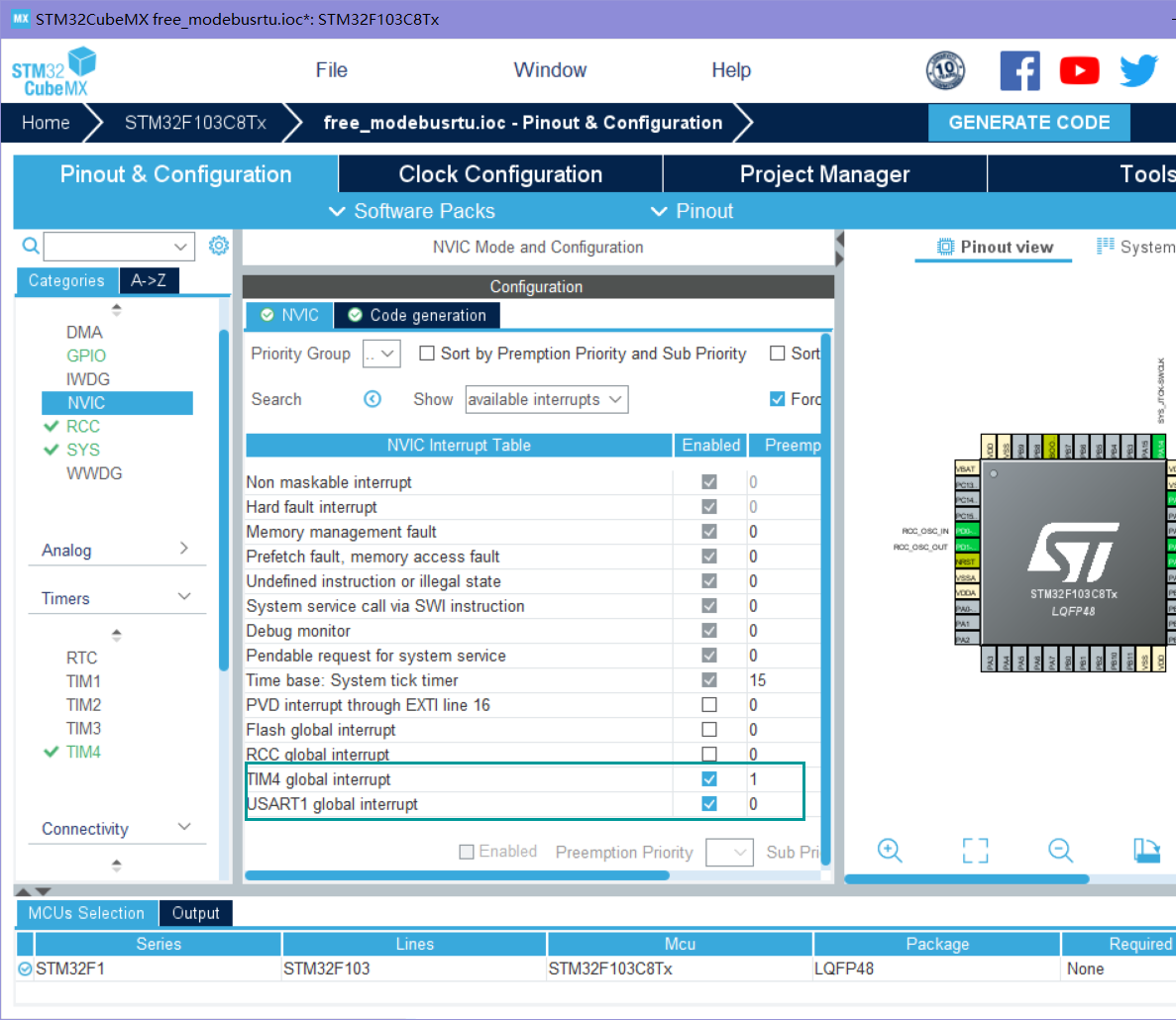
Task: Click the STM32F103C8Tx breadcrumb
Action: (195, 122)
